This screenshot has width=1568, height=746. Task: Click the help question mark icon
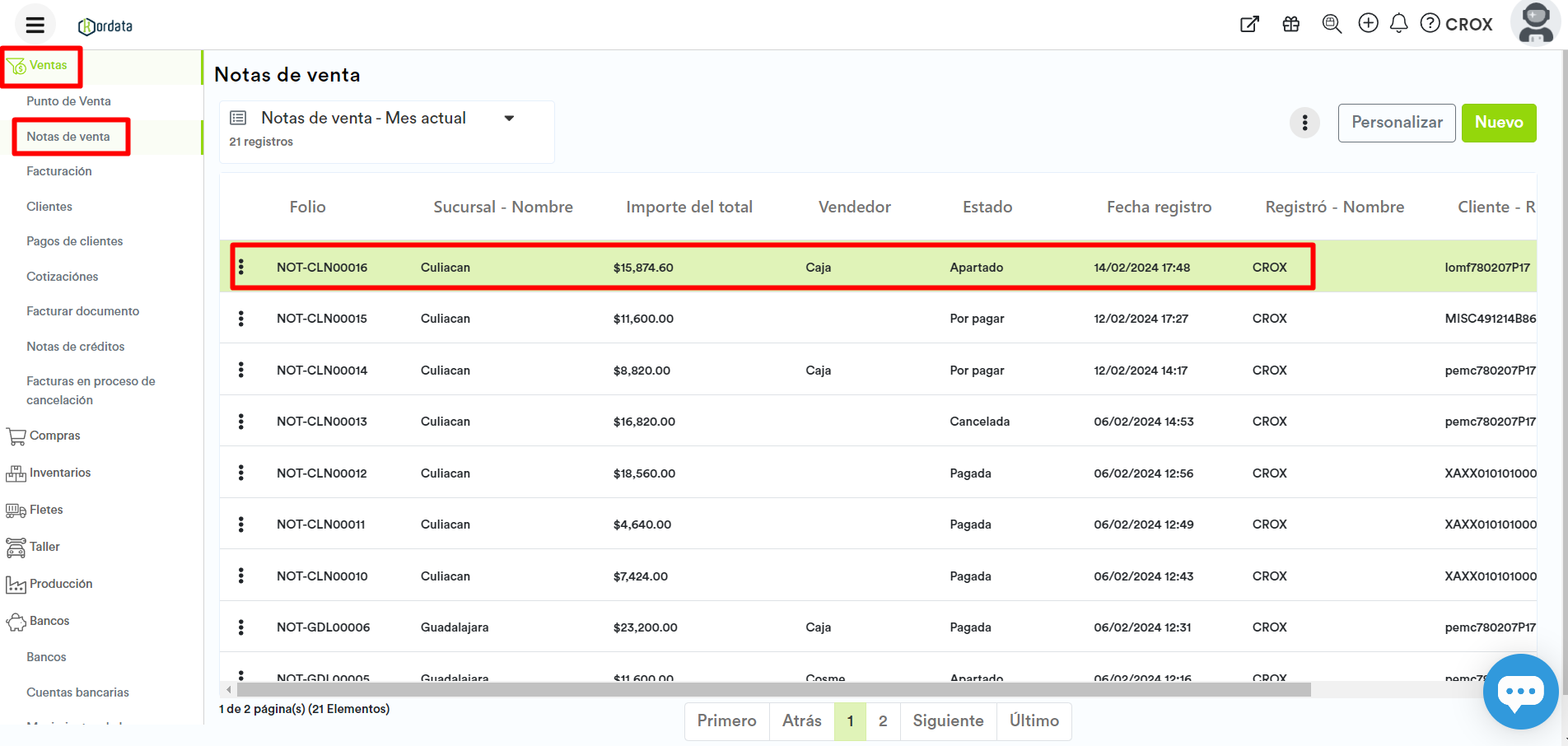[x=1430, y=23]
